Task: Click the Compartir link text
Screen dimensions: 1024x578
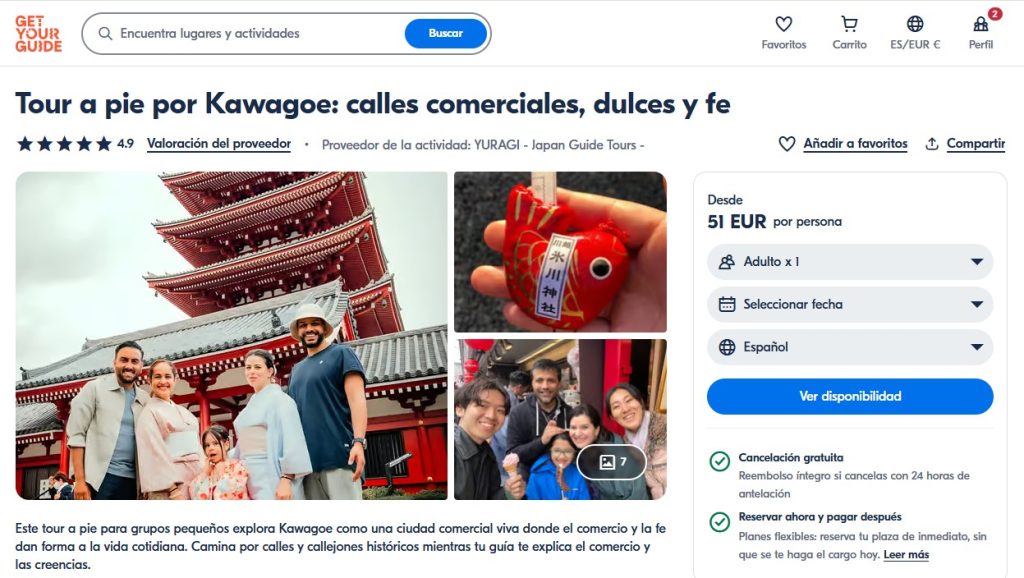Action: (x=976, y=144)
